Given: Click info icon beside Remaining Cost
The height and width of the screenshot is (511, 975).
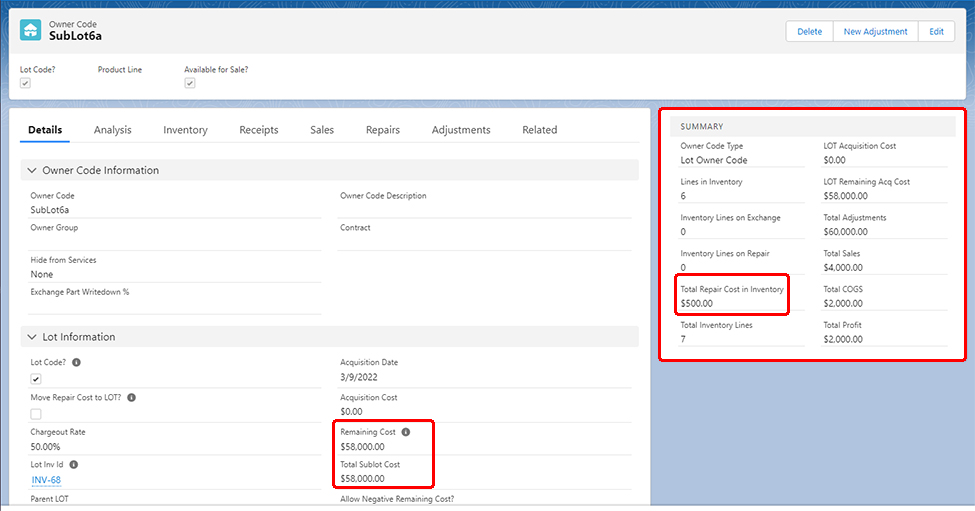Looking at the screenshot, I should coord(406,432).
